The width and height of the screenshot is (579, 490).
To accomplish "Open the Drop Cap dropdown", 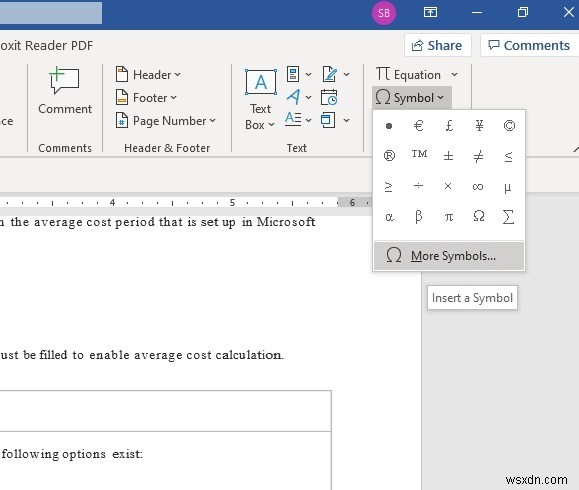I will [299, 120].
